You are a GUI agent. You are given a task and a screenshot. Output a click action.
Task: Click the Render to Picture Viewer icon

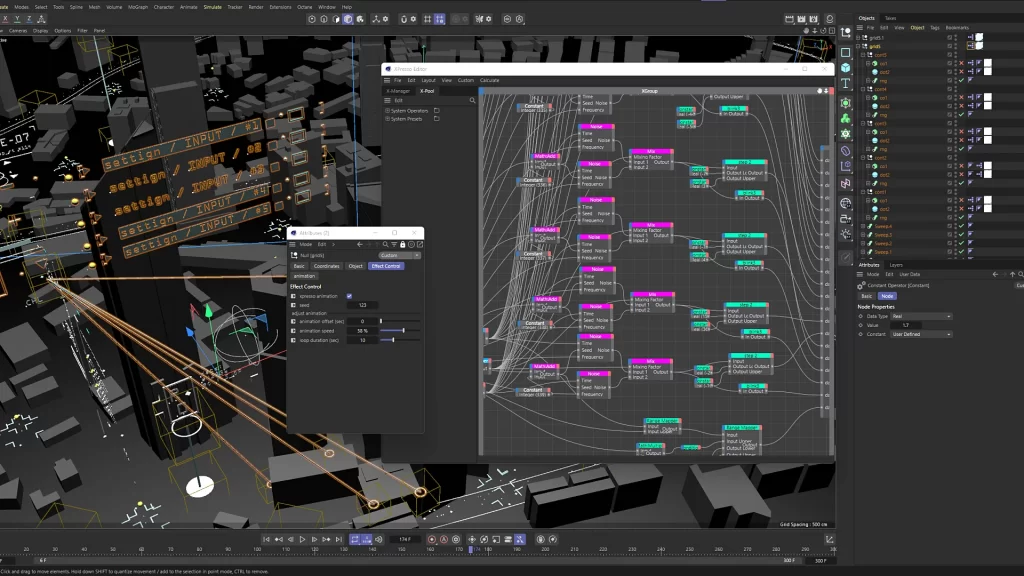(803, 18)
